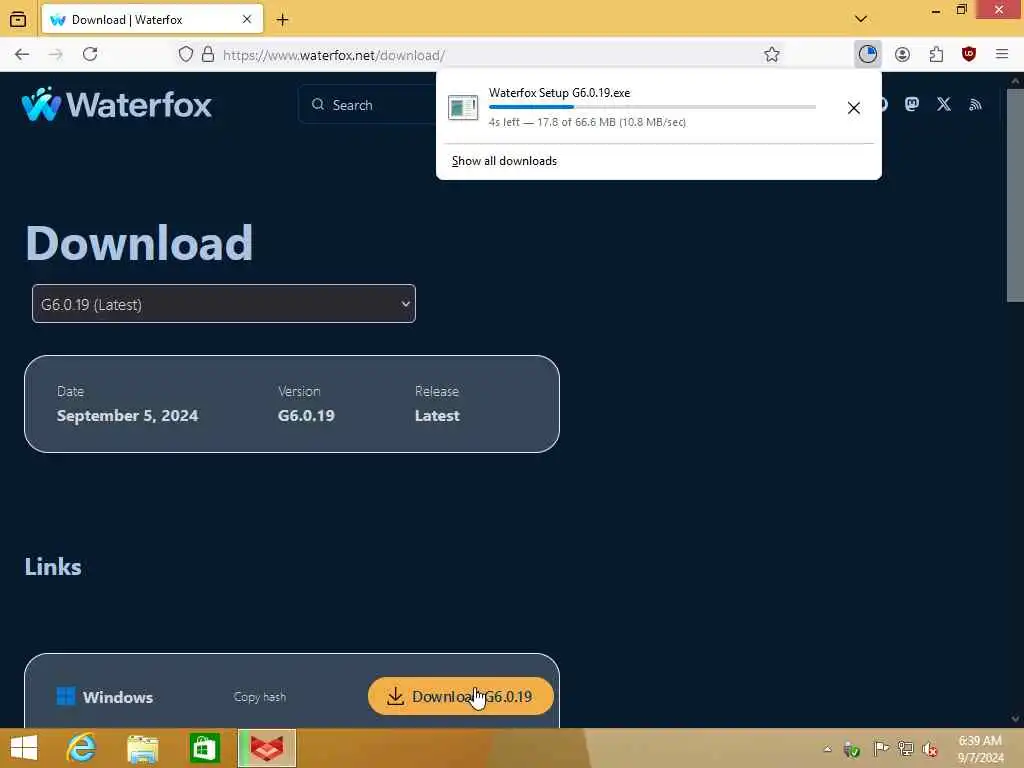The height and width of the screenshot is (768, 1024).
Task: Click the Action Center flag tray icon
Action: tap(880, 749)
